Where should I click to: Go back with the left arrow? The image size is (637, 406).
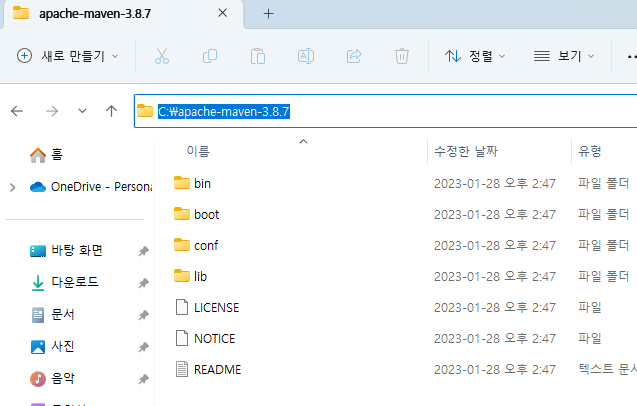[17, 111]
